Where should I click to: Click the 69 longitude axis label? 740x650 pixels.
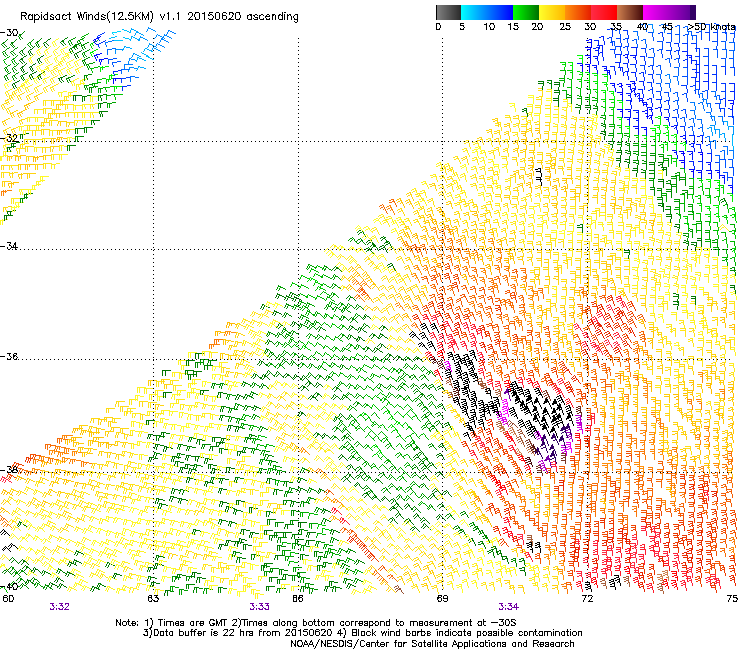pos(442,599)
